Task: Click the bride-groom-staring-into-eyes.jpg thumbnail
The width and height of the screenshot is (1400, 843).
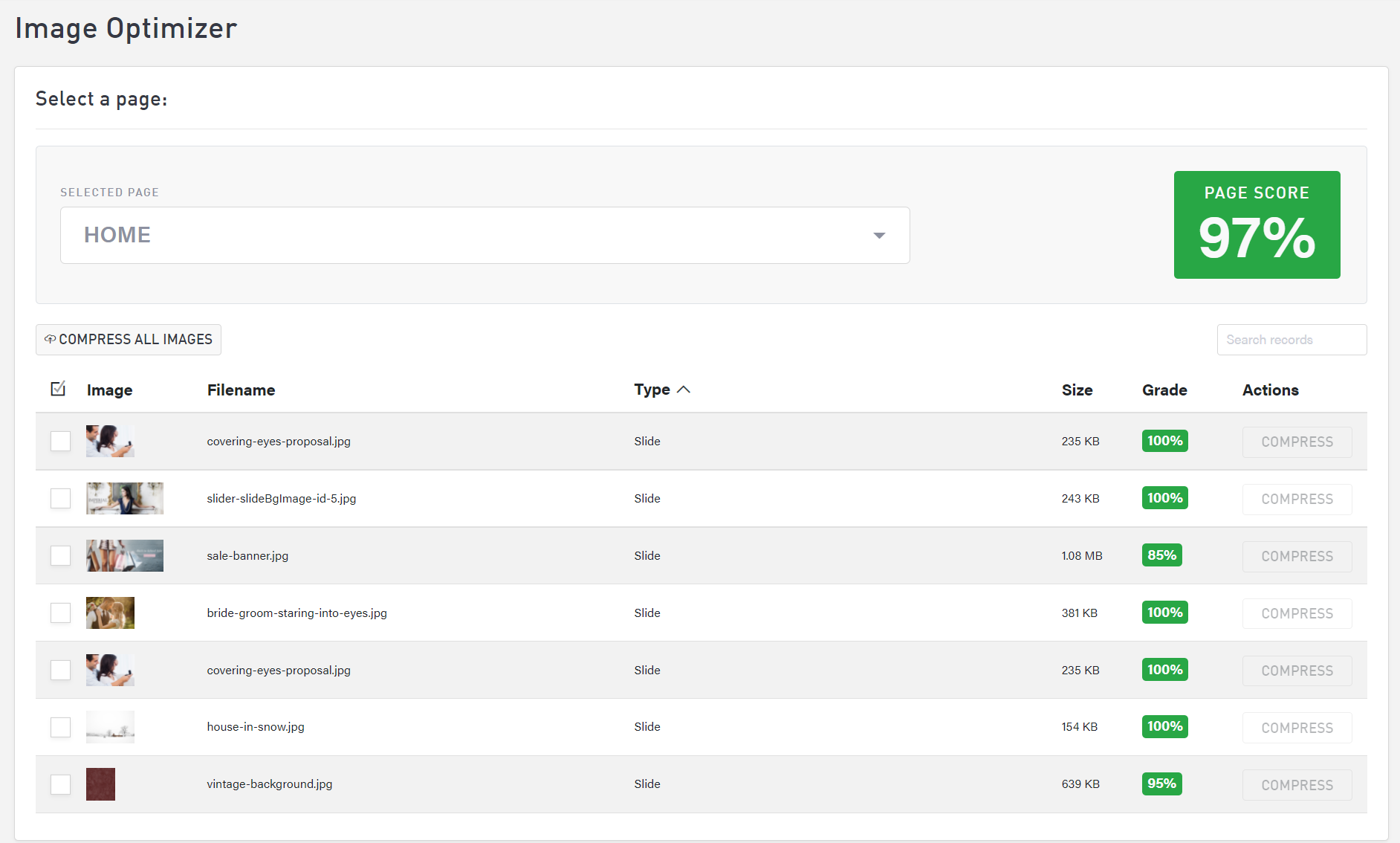Action: pyautogui.click(x=110, y=613)
